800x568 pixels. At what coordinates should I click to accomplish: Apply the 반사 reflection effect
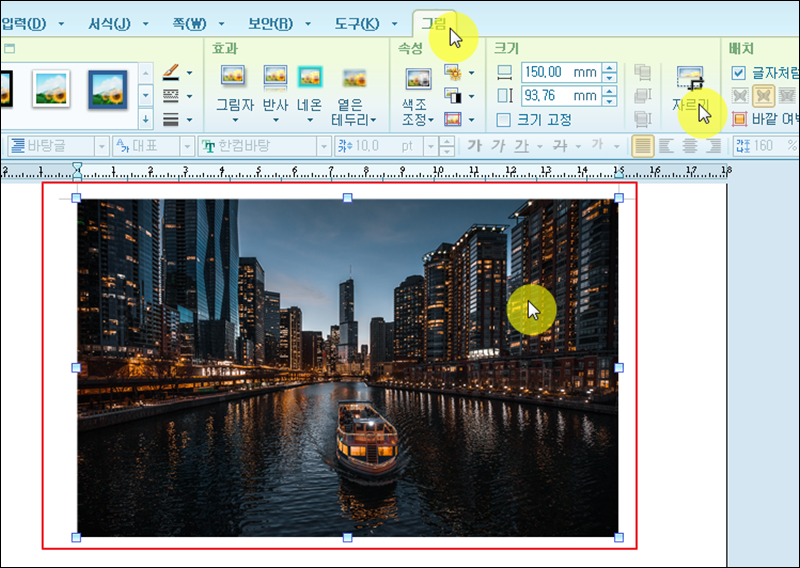[x=276, y=93]
